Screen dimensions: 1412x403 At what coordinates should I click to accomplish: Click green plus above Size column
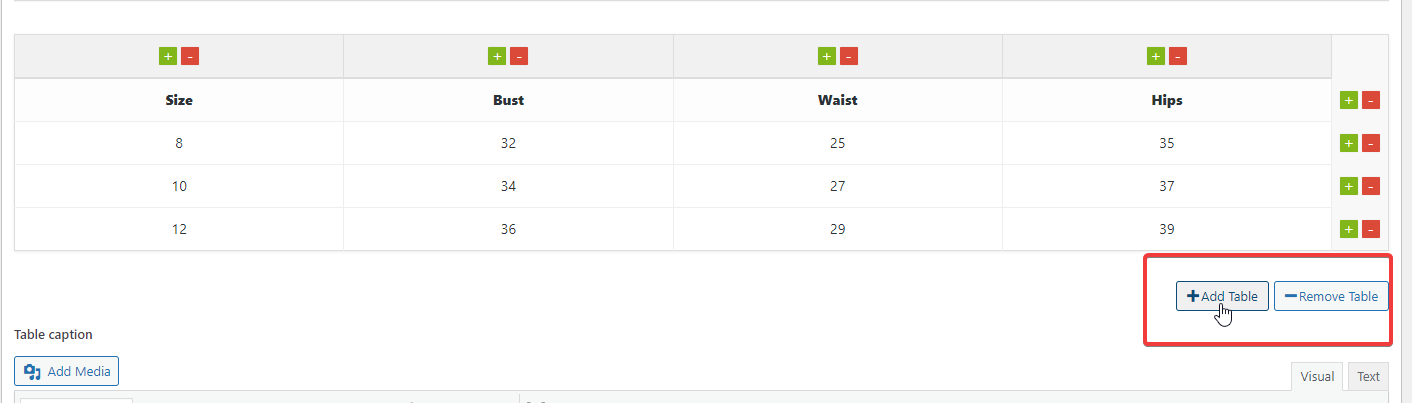(167, 56)
